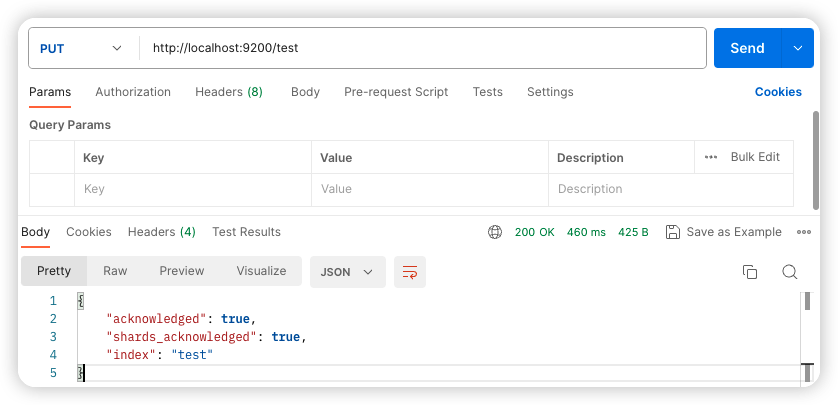Copy the response body with the copy icon
This screenshot has width=838, height=405.
point(750,272)
